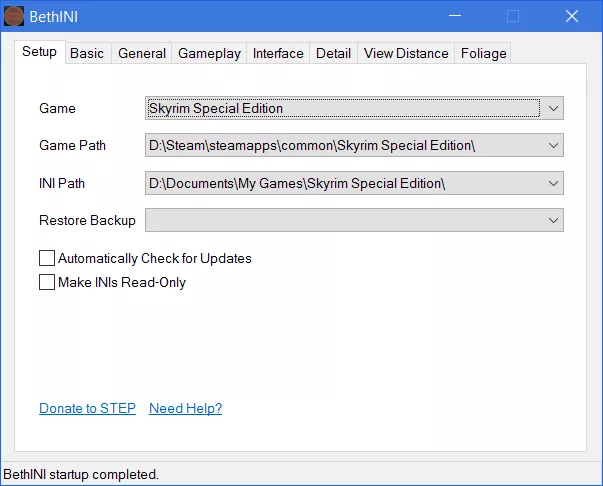Click the 'Game Path' label
This screenshot has width=603, height=486.
point(72,145)
